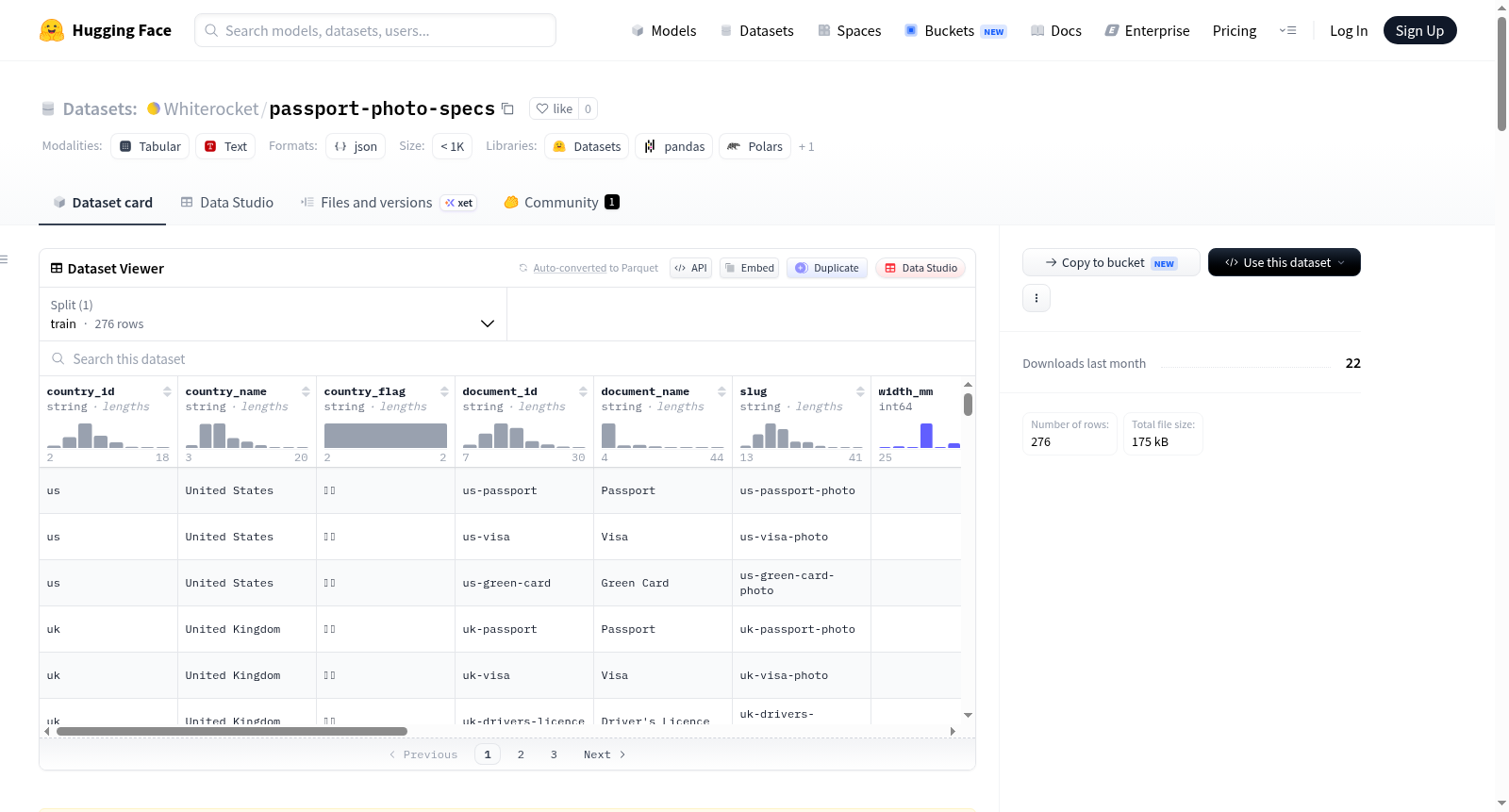Image resolution: width=1509 pixels, height=812 pixels.
Task: Open the collapsed sidebar menu icon at left edge
Action: point(4,259)
